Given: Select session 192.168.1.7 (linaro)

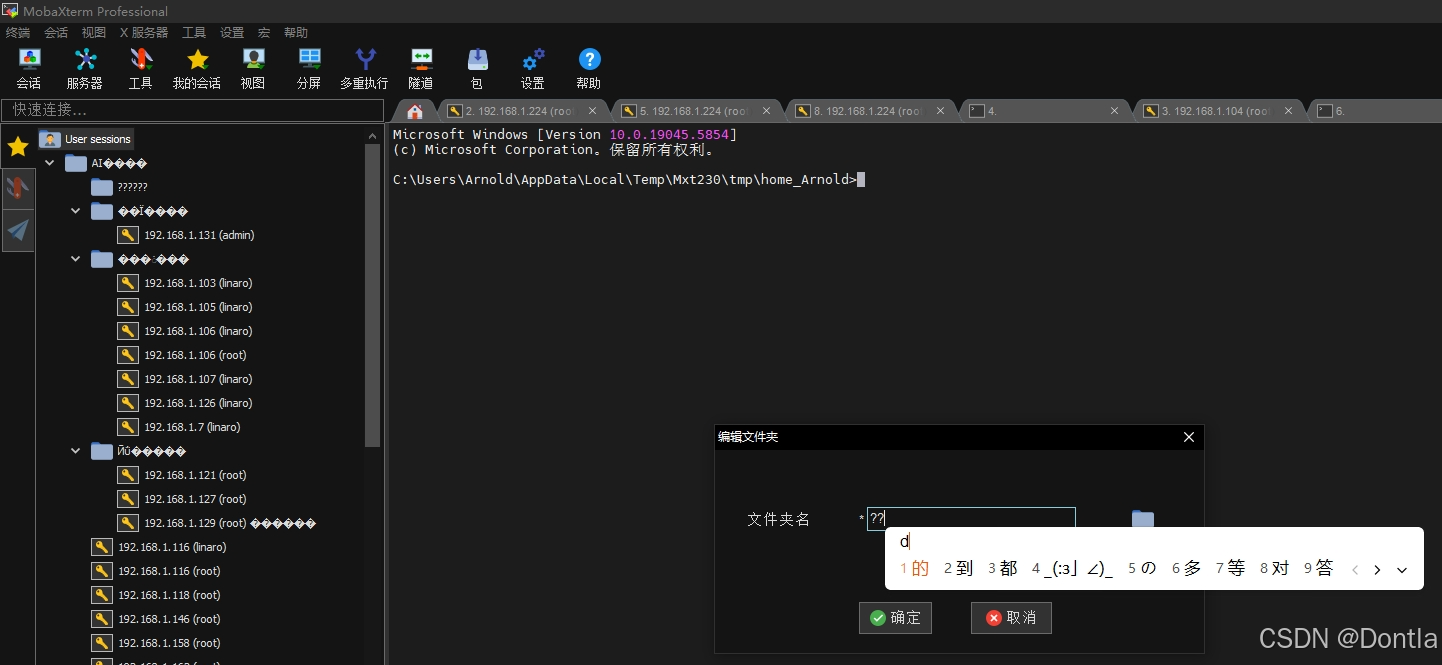Looking at the screenshot, I should pos(179,427).
